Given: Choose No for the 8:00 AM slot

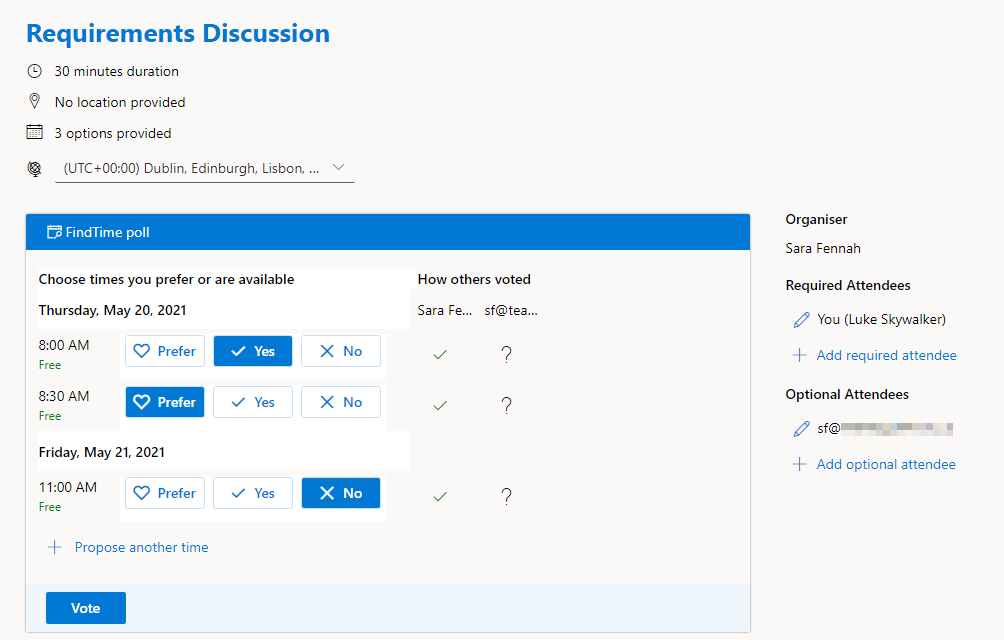Looking at the screenshot, I should pyautogui.click(x=341, y=352).
